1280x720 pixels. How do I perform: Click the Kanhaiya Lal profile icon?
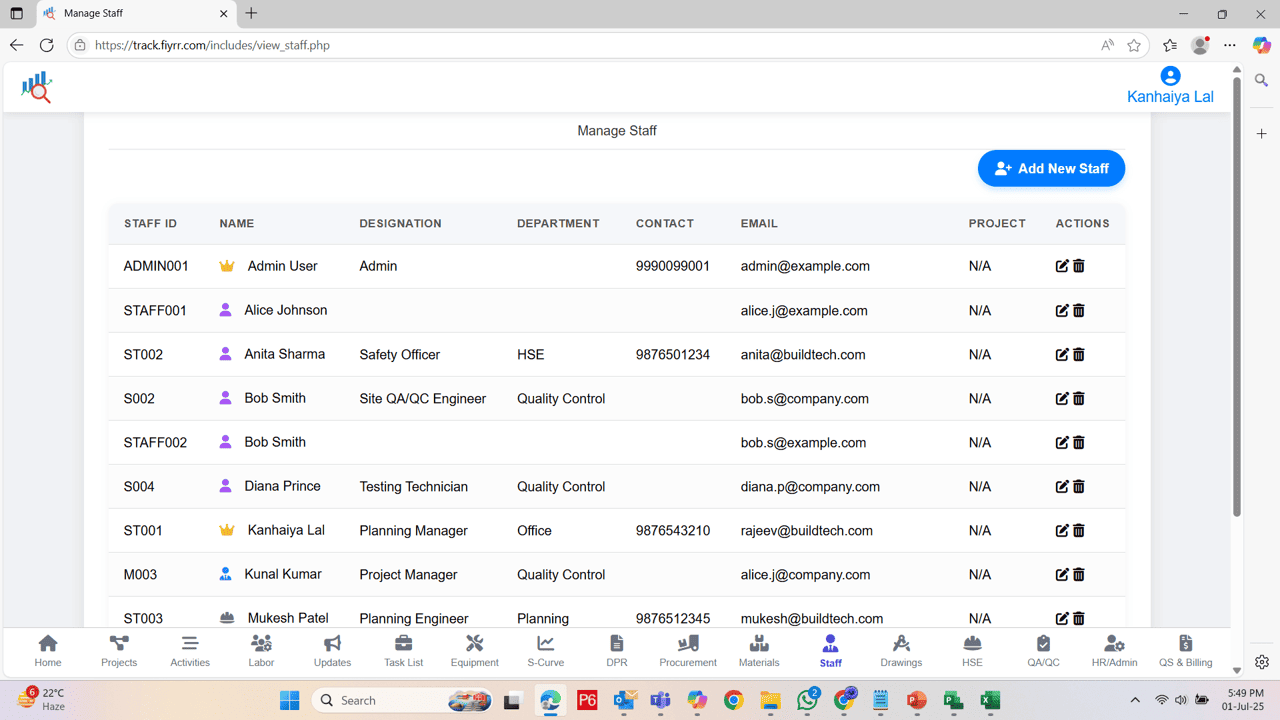point(1170,75)
